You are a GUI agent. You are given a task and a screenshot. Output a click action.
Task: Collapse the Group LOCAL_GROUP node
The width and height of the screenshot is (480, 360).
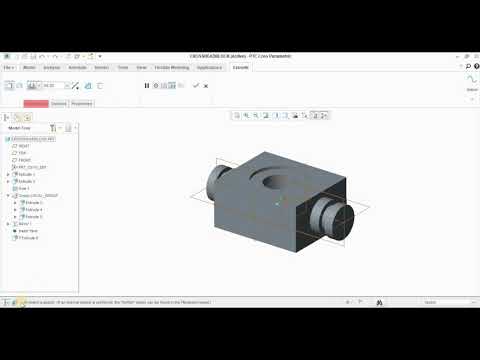[x=8, y=196]
